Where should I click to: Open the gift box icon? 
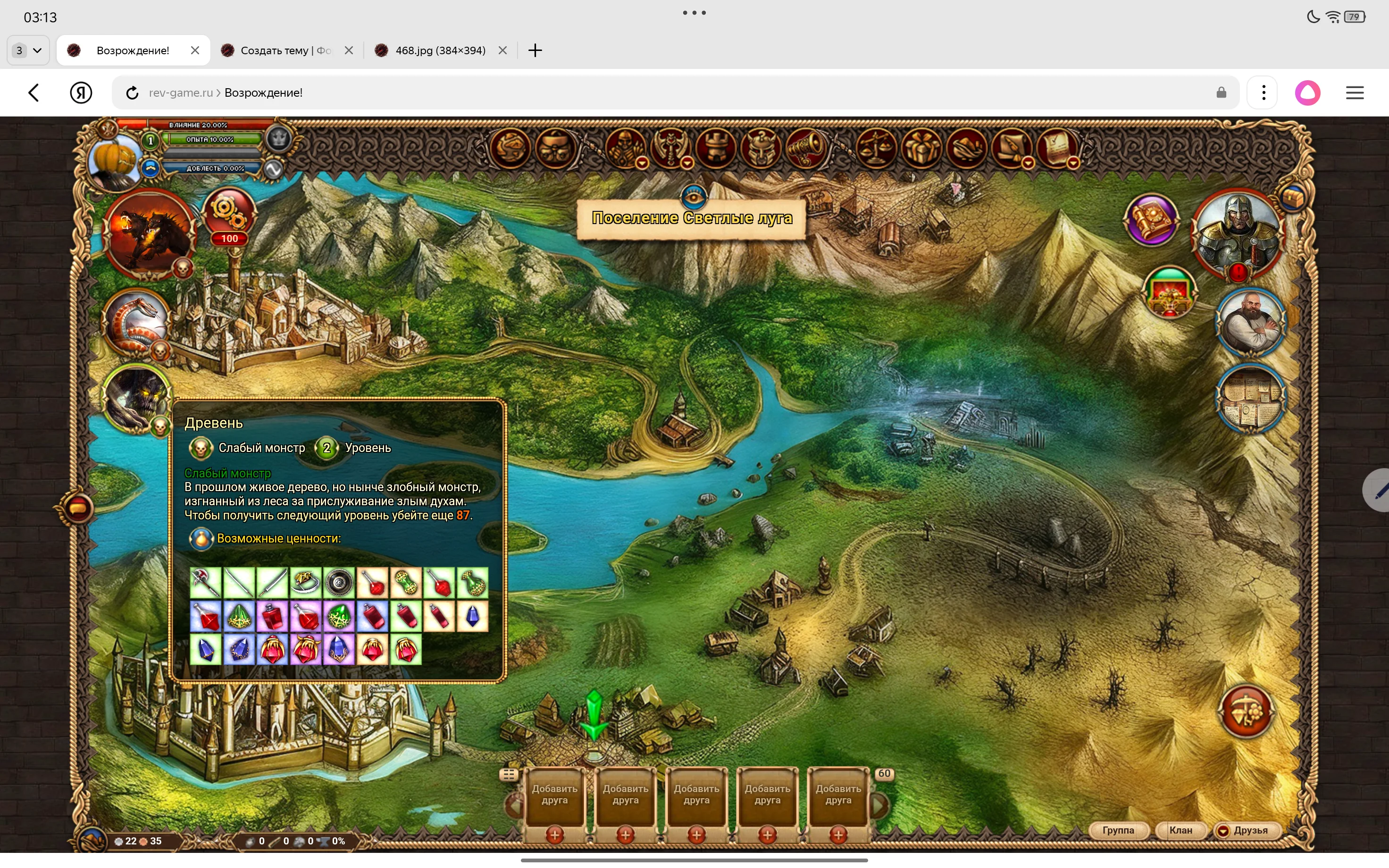(x=922, y=148)
